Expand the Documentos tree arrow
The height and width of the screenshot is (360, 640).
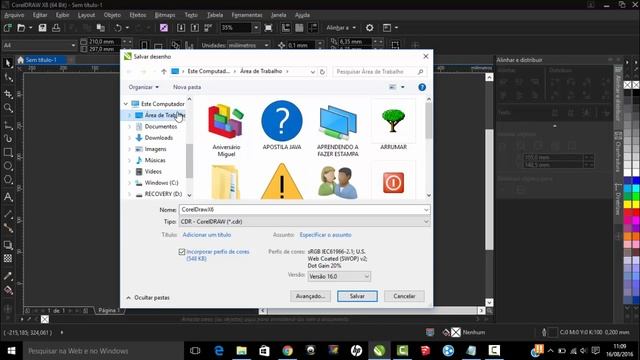click(x=130, y=127)
